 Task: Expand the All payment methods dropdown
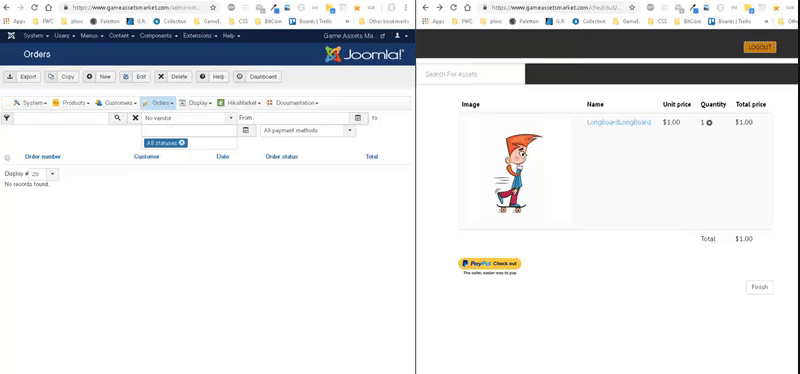click(x=308, y=131)
